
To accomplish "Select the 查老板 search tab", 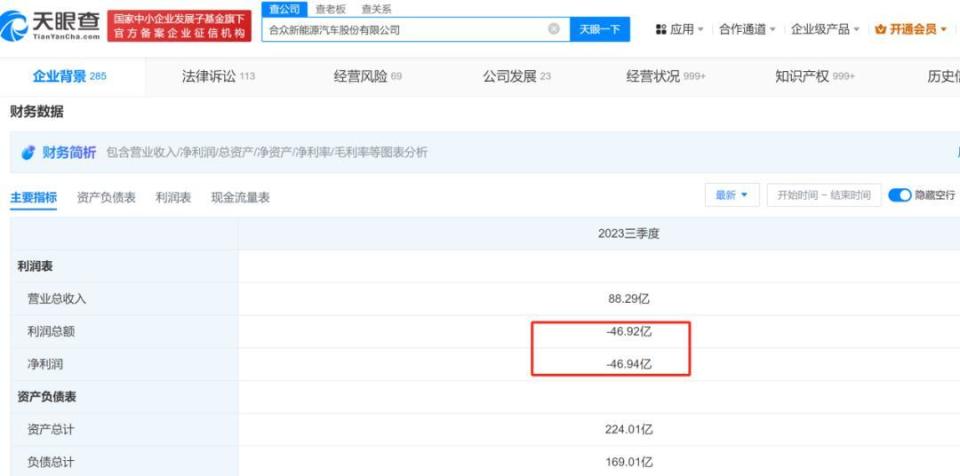I will pyautogui.click(x=331, y=9).
